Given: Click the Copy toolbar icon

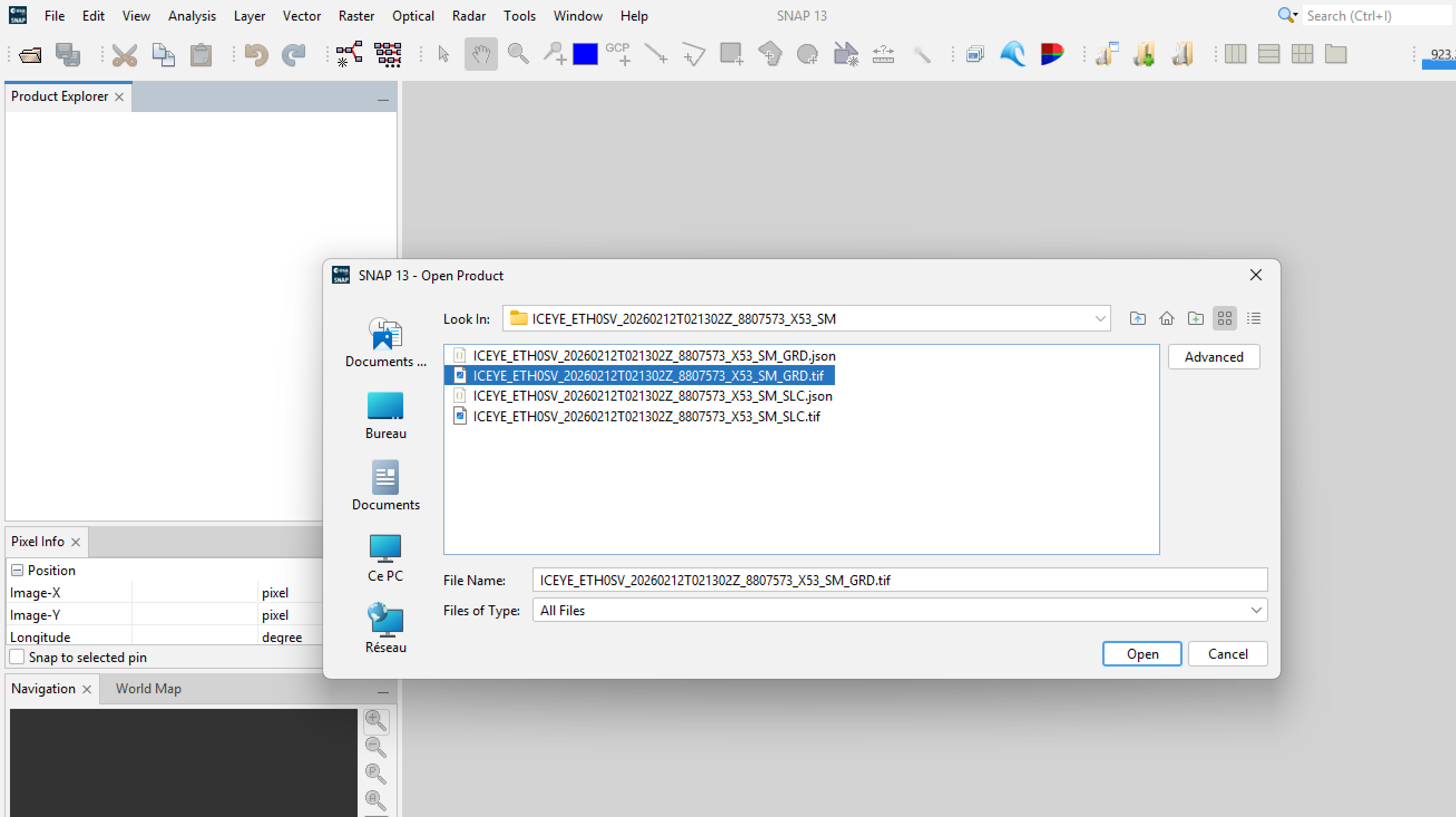Looking at the screenshot, I should pyautogui.click(x=163, y=55).
